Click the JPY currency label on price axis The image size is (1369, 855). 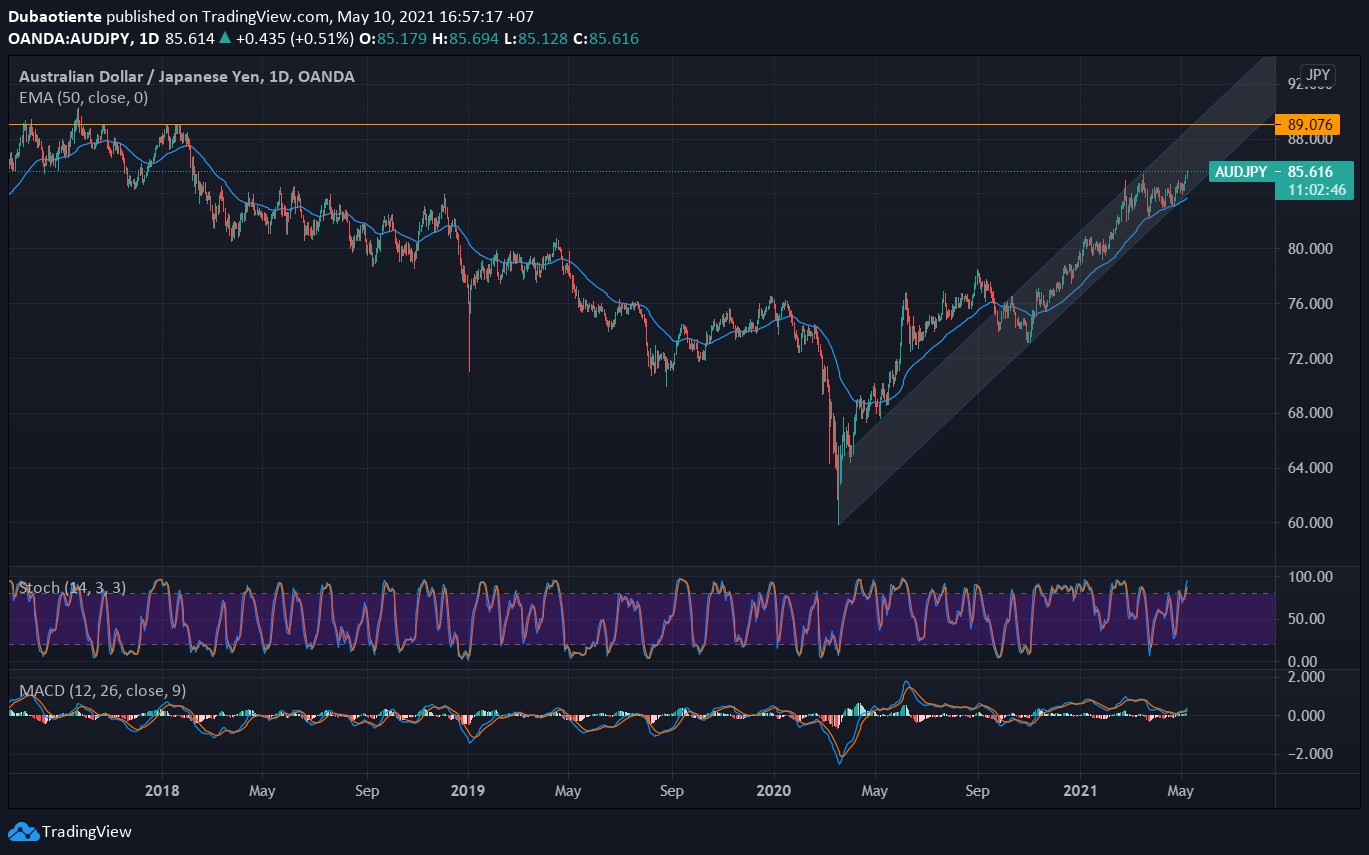coord(1317,76)
